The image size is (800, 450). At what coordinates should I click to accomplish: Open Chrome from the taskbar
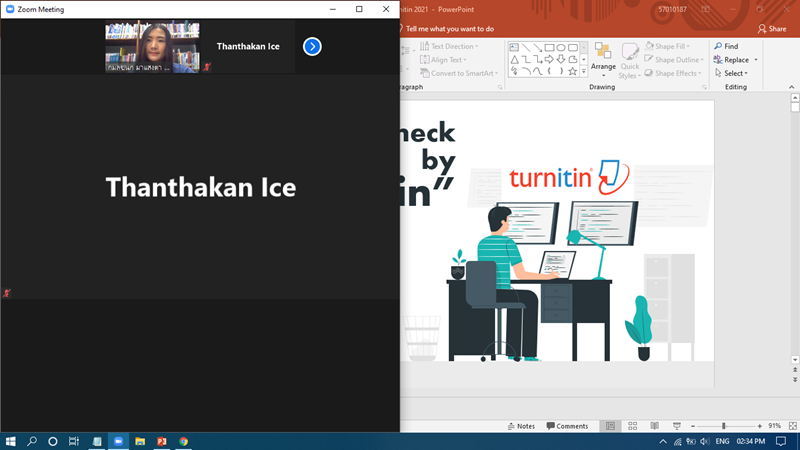pos(183,441)
